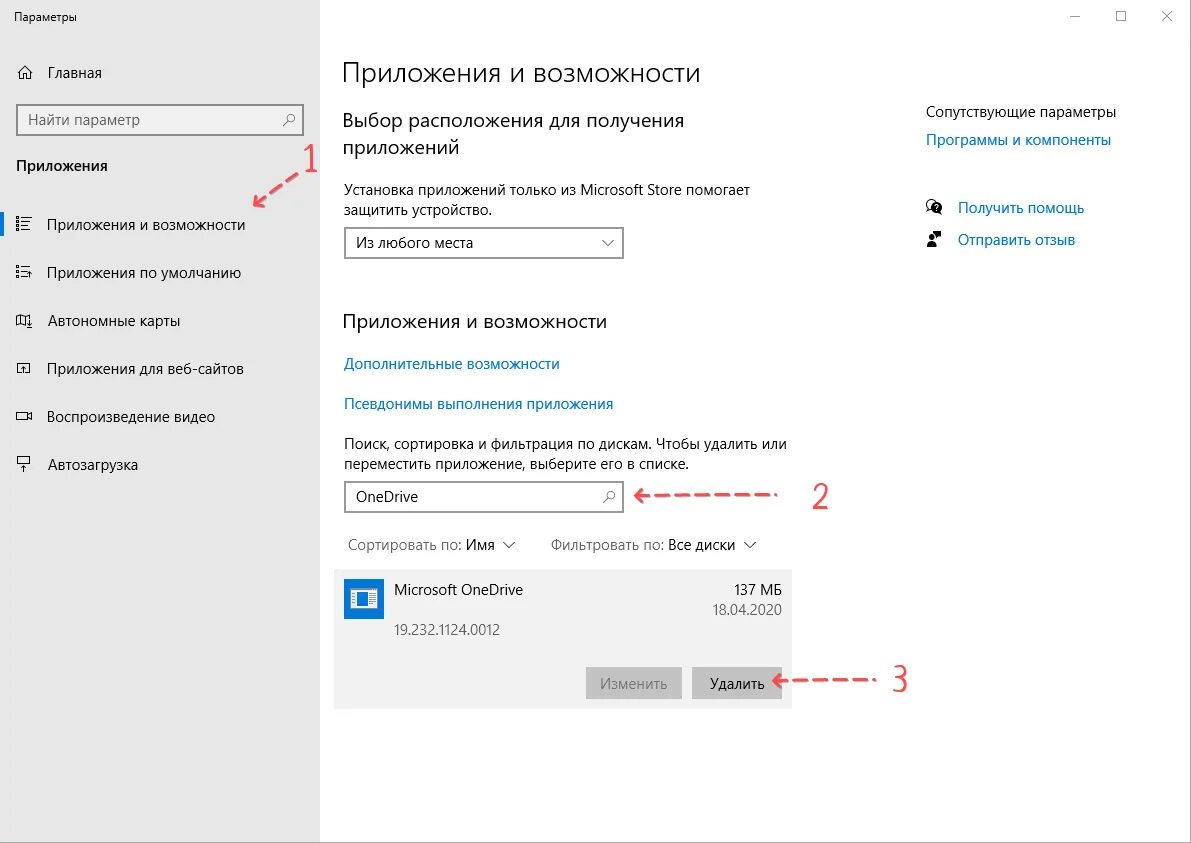Open the 'Псевдонимы выполнения приложения' link
1191x843 pixels.
click(x=479, y=404)
